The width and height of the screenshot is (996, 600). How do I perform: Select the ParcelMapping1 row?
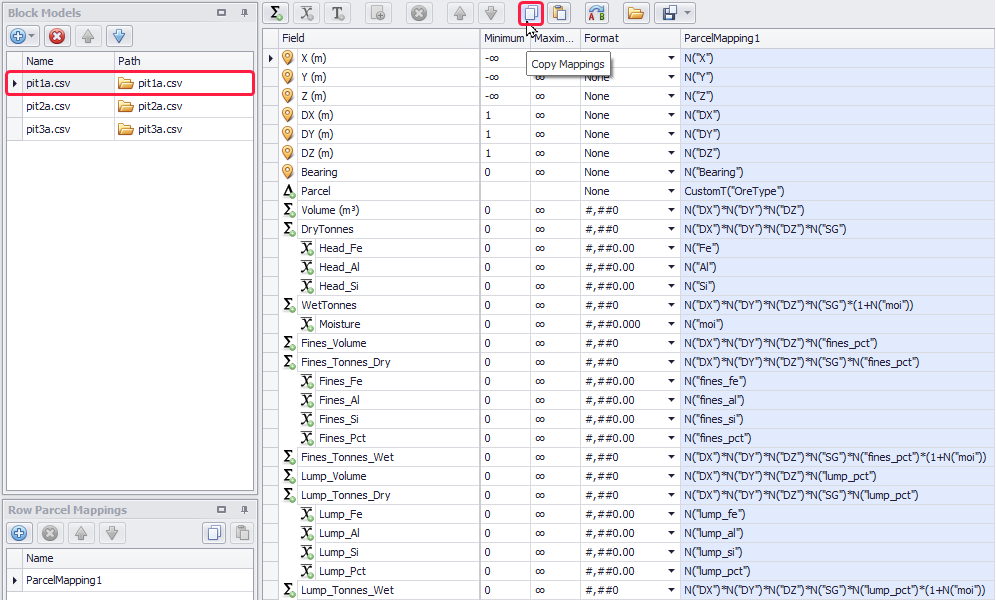point(64,580)
